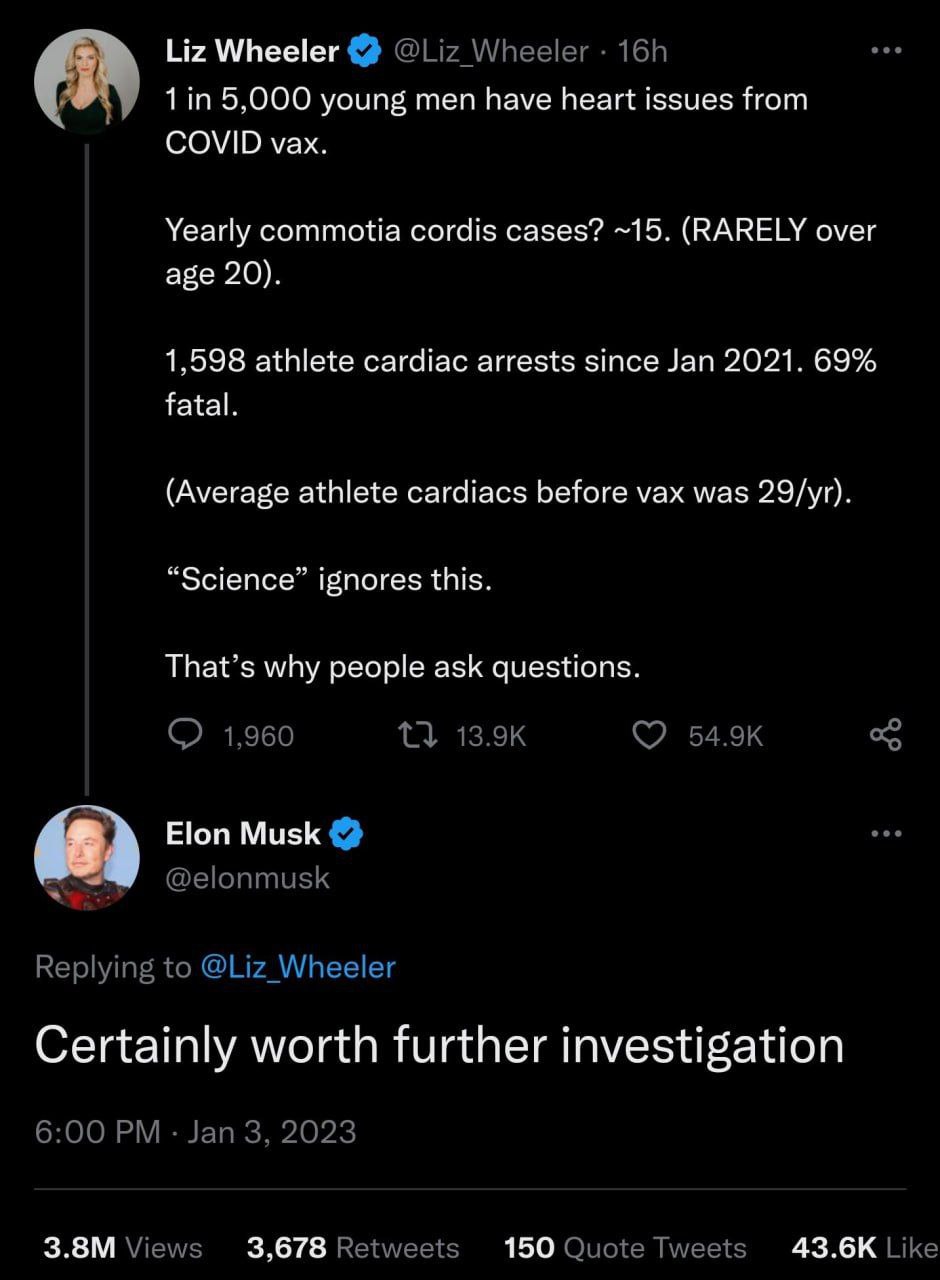Open the @Liz_Wheeler handle in header

click(492, 51)
